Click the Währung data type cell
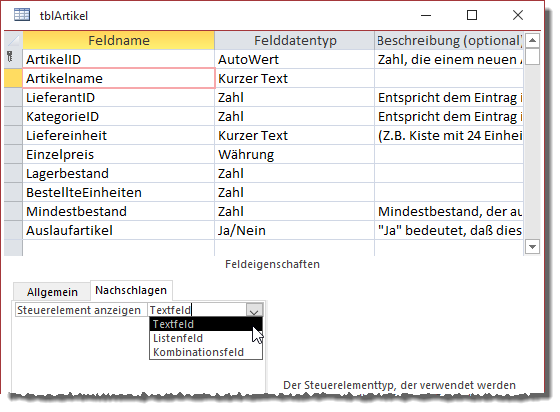The width and height of the screenshot is (560, 412). [295, 154]
